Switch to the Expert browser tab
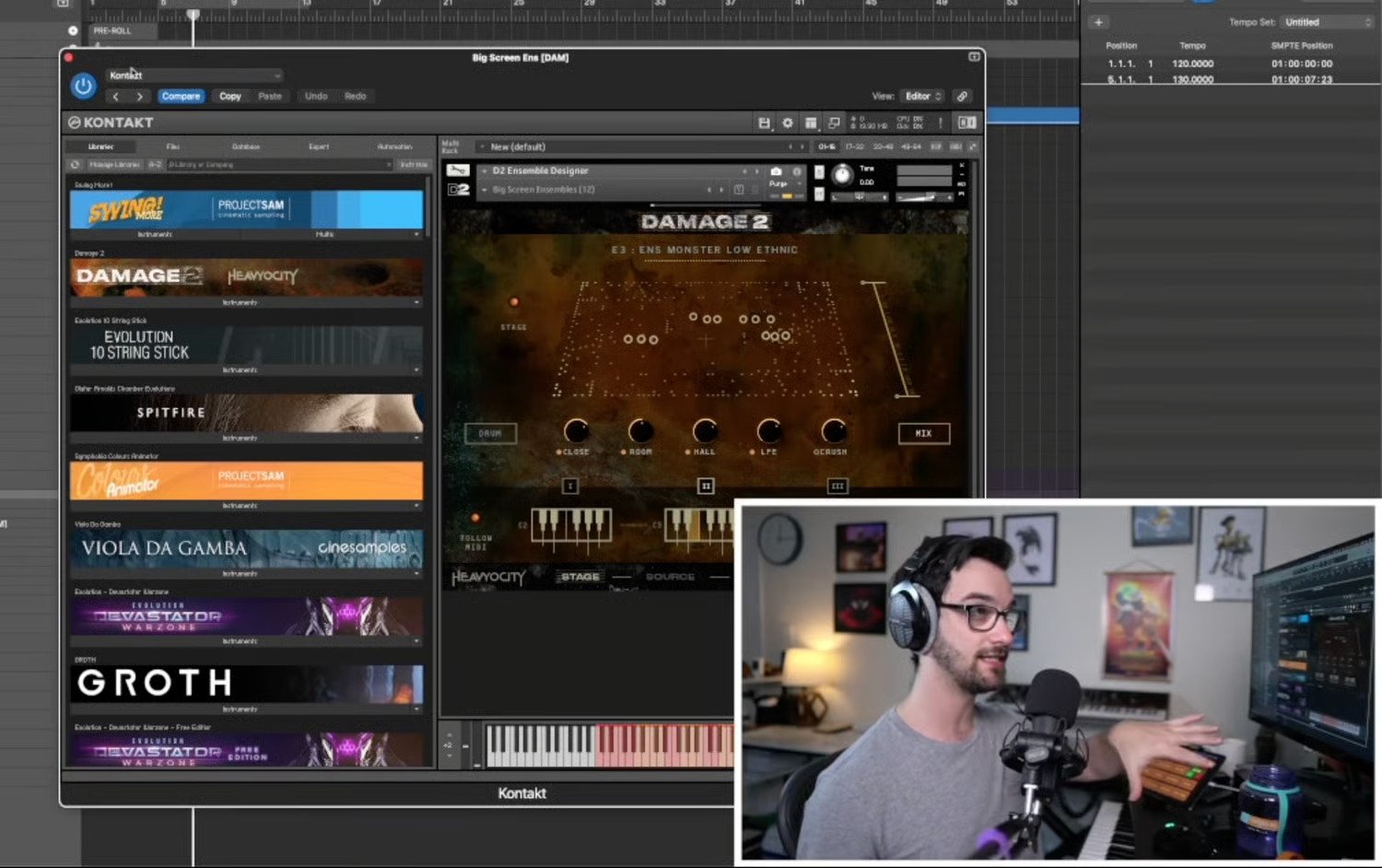This screenshot has height=868, width=1382. click(319, 147)
